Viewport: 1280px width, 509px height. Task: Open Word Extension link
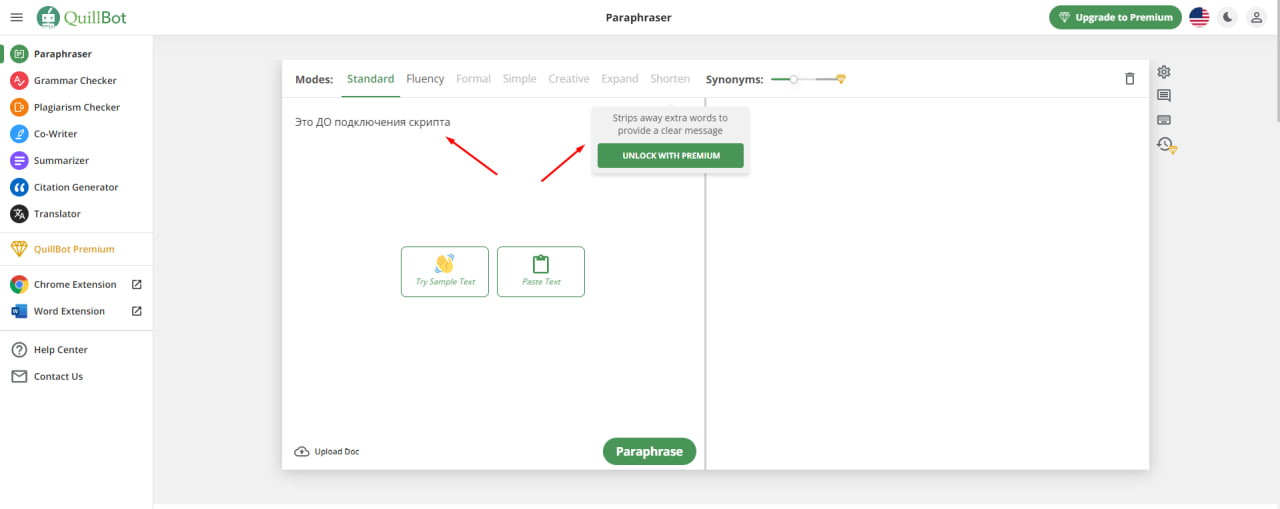click(x=69, y=311)
